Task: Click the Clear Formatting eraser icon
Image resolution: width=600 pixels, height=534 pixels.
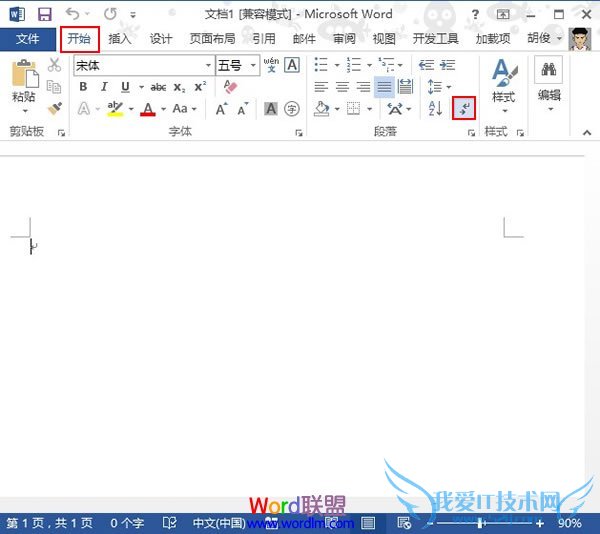Action: (232, 87)
